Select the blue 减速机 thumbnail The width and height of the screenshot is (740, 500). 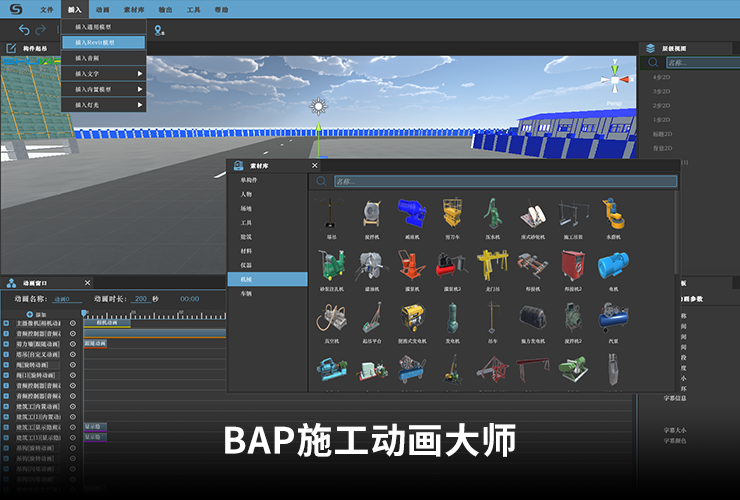click(x=412, y=213)
